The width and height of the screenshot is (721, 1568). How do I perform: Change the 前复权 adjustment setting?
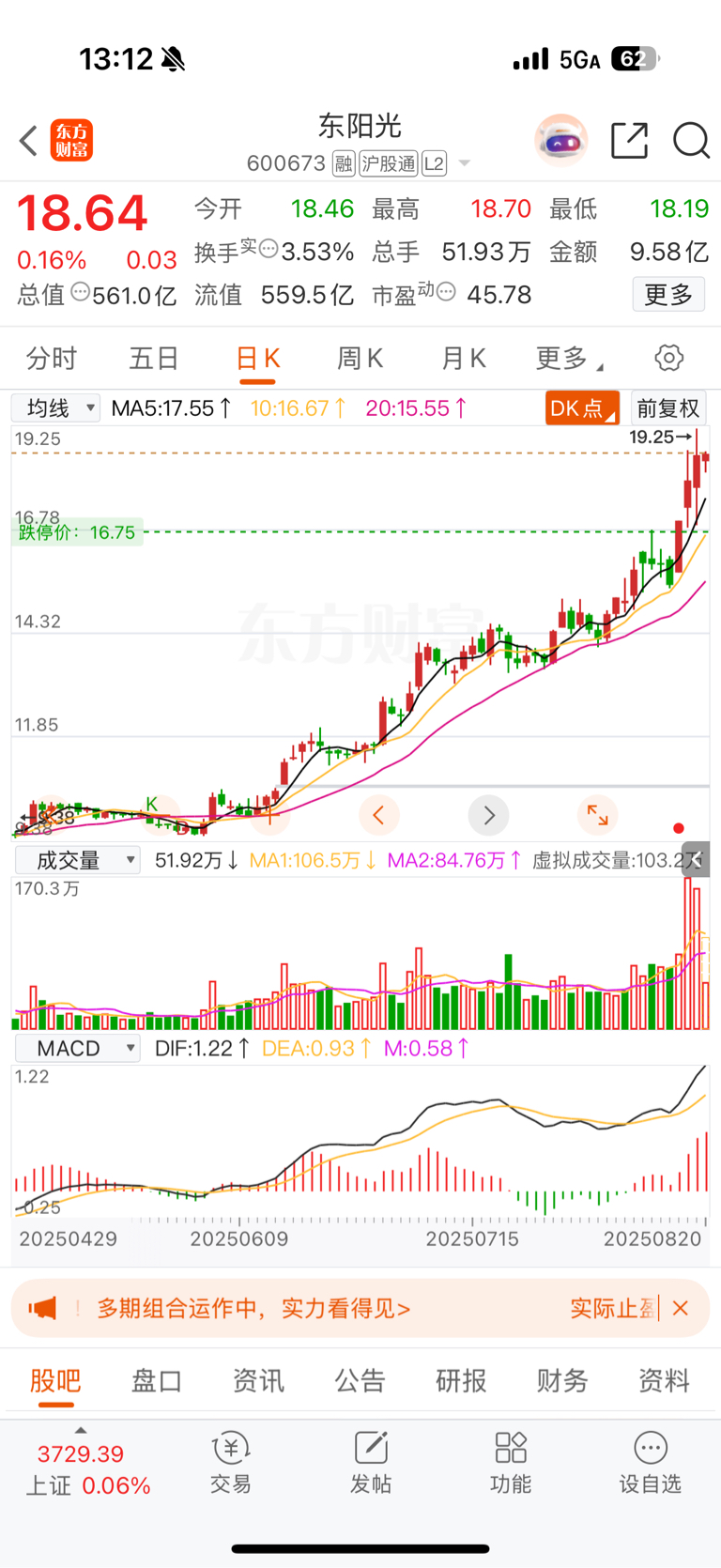coord(668,408)
